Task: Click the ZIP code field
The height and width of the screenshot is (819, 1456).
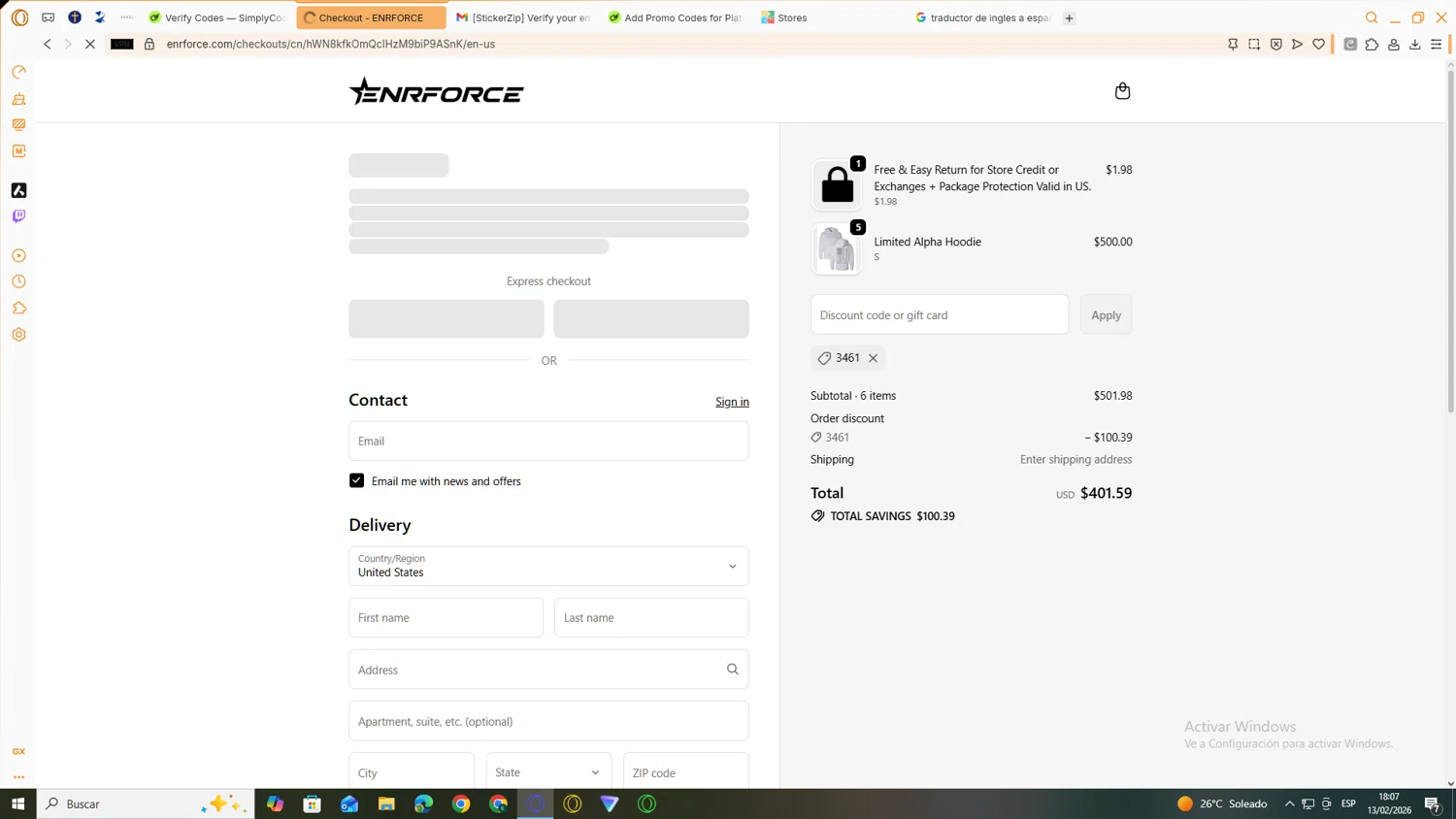Action: tap(686, 772)
